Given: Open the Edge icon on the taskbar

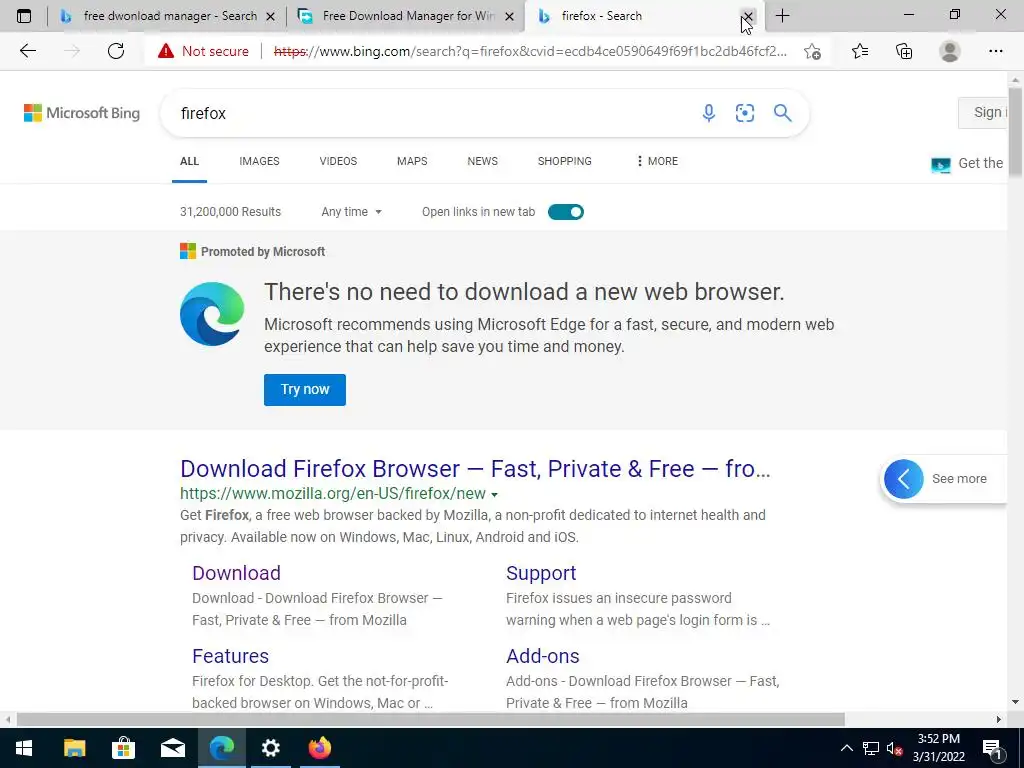Looking at the screenshot, I should coord(221,748).
